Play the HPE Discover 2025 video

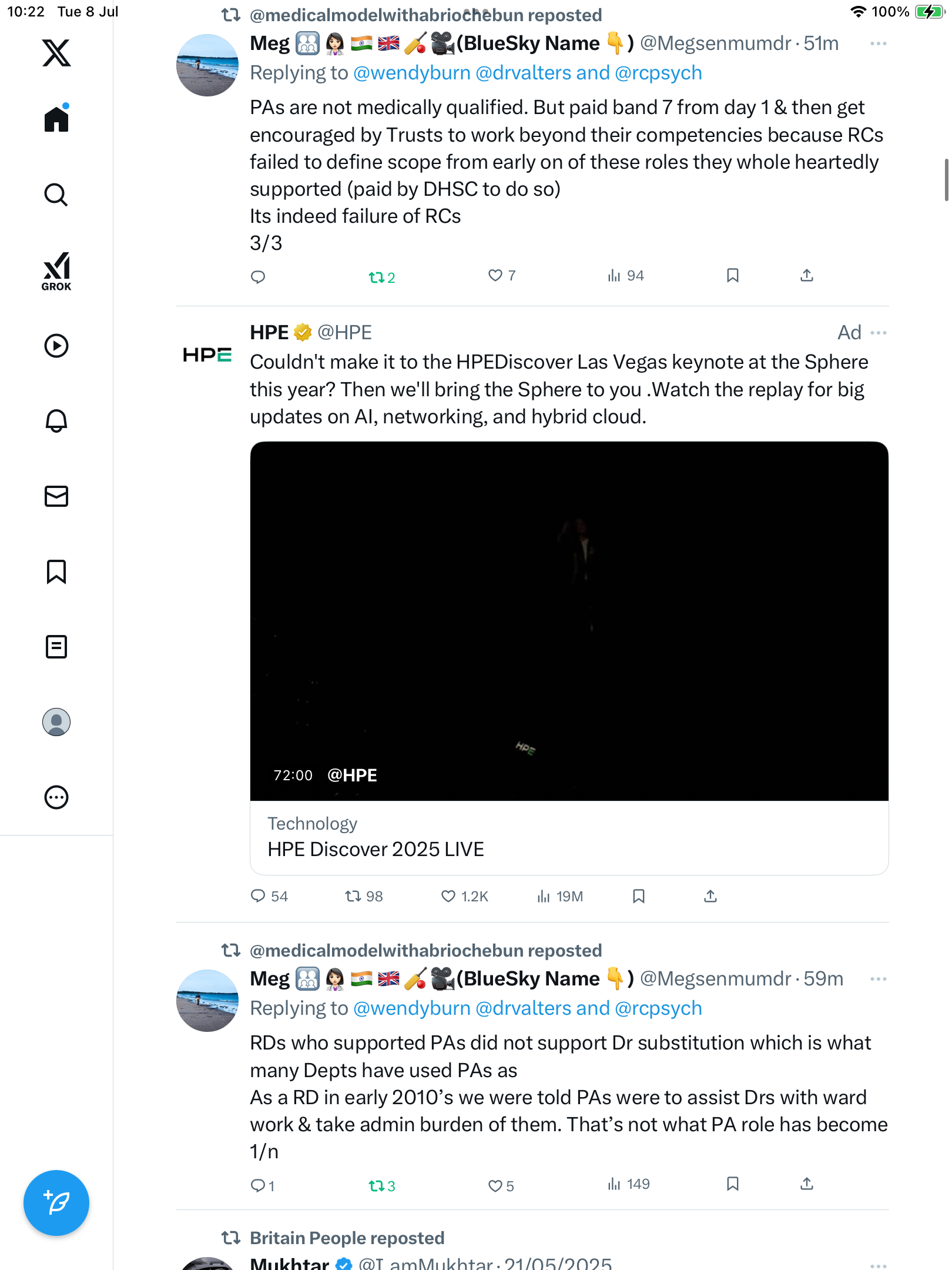(x=569, y=621)
